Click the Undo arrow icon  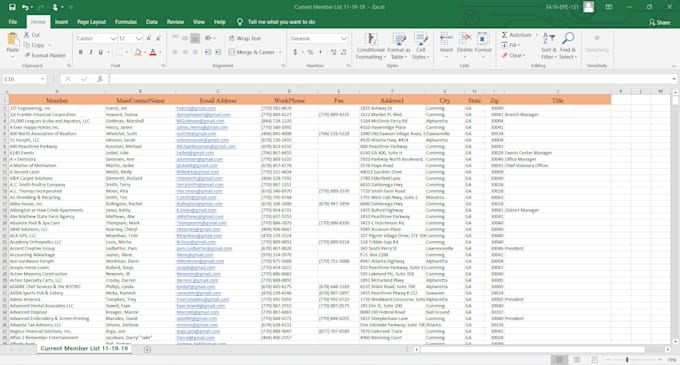coord(25,7)
